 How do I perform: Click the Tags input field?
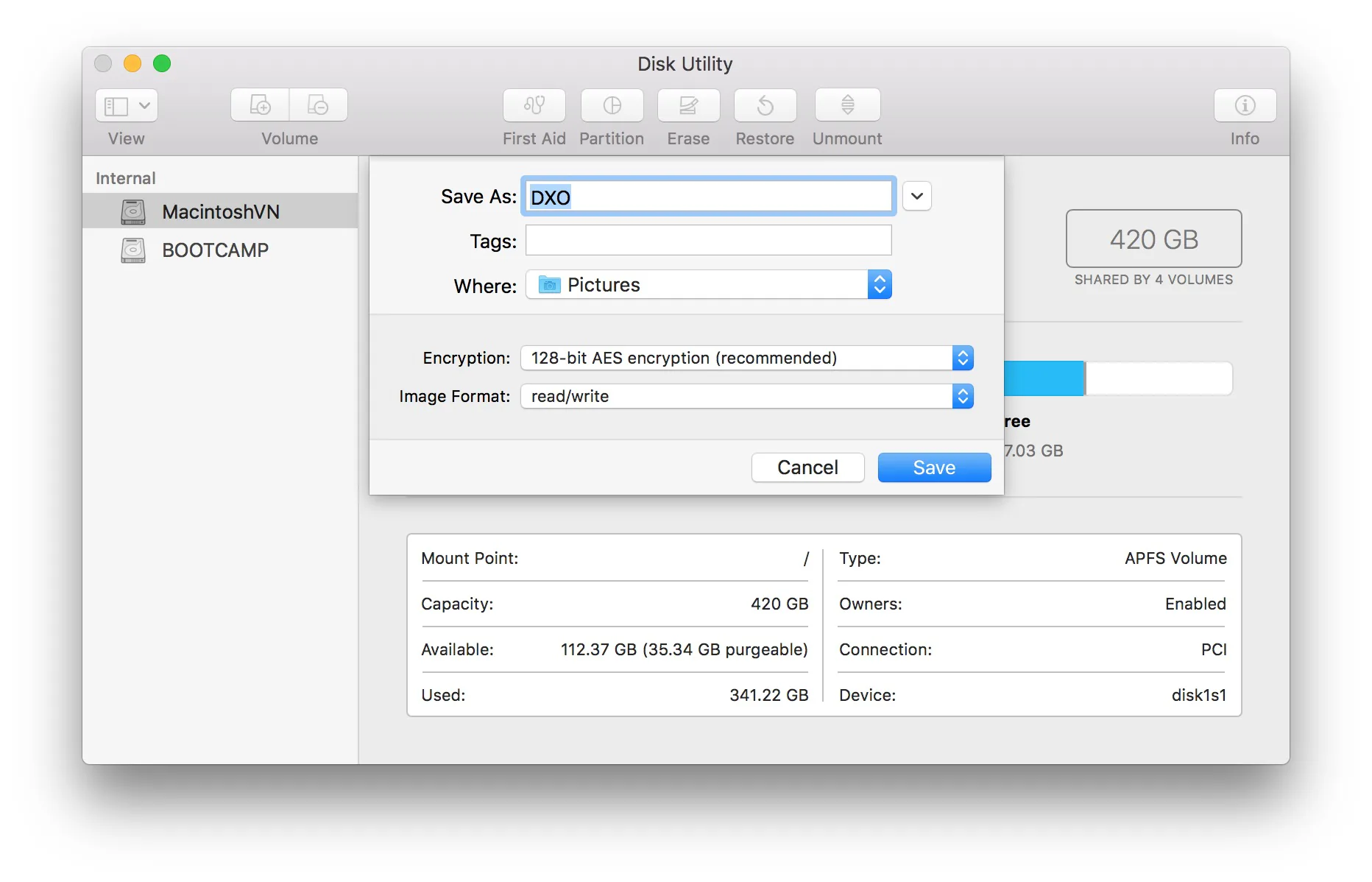(x=708, y=241)
